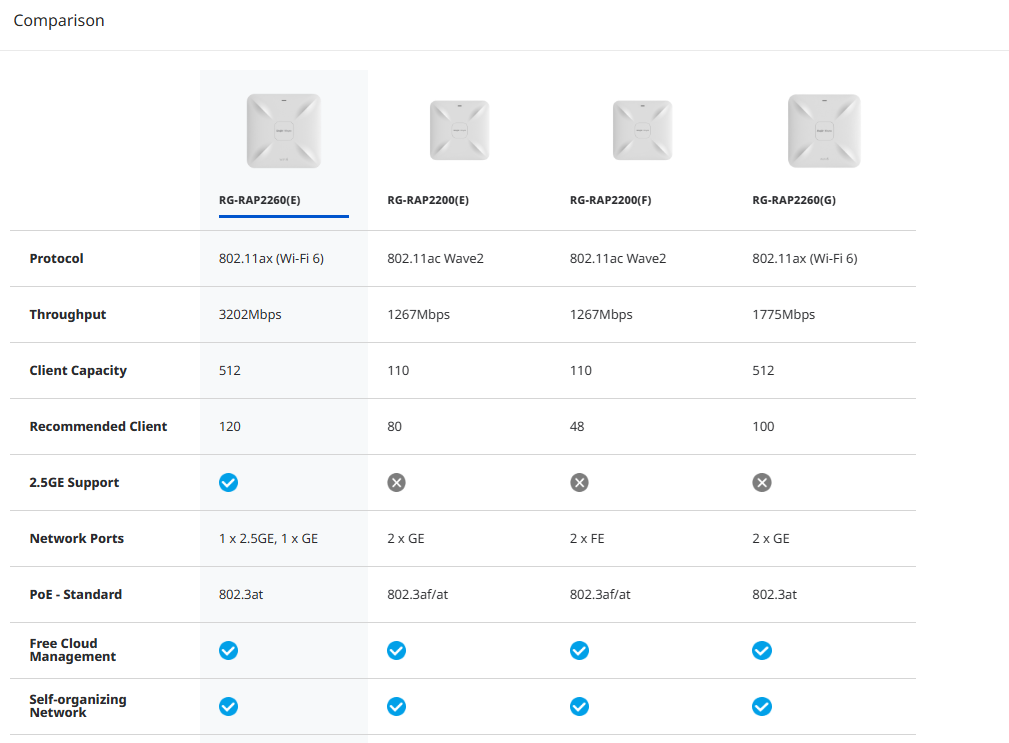Click client capacity 110 for RG-RAP2200(E)
1009x743 pixels.
pyautogui.click(x=398, y=371)
